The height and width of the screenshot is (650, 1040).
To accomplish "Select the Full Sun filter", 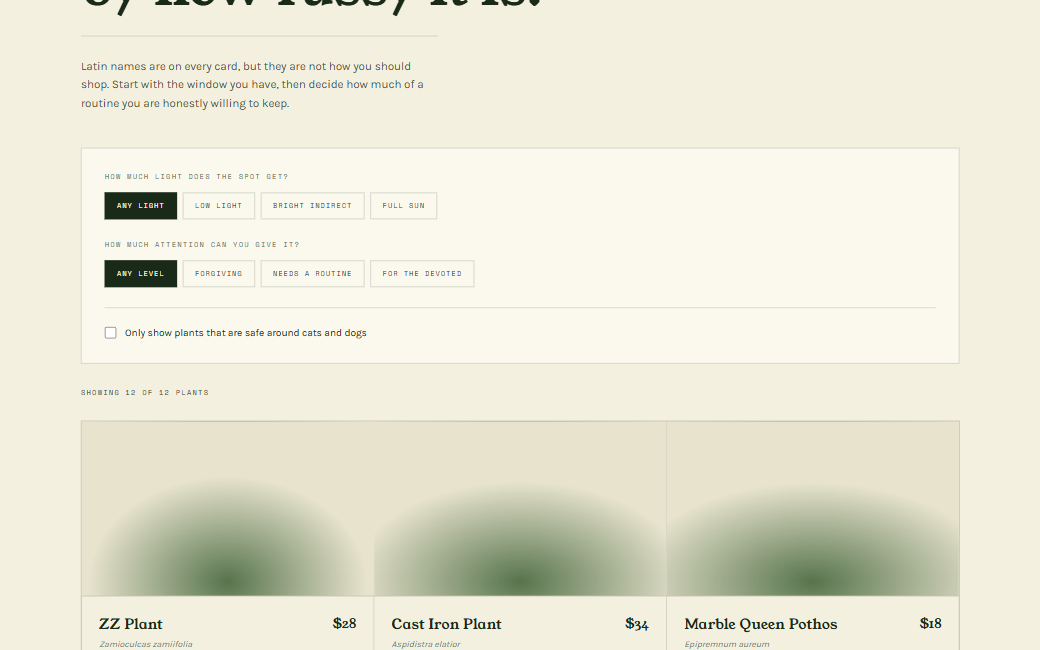I will tap(403, 206).
